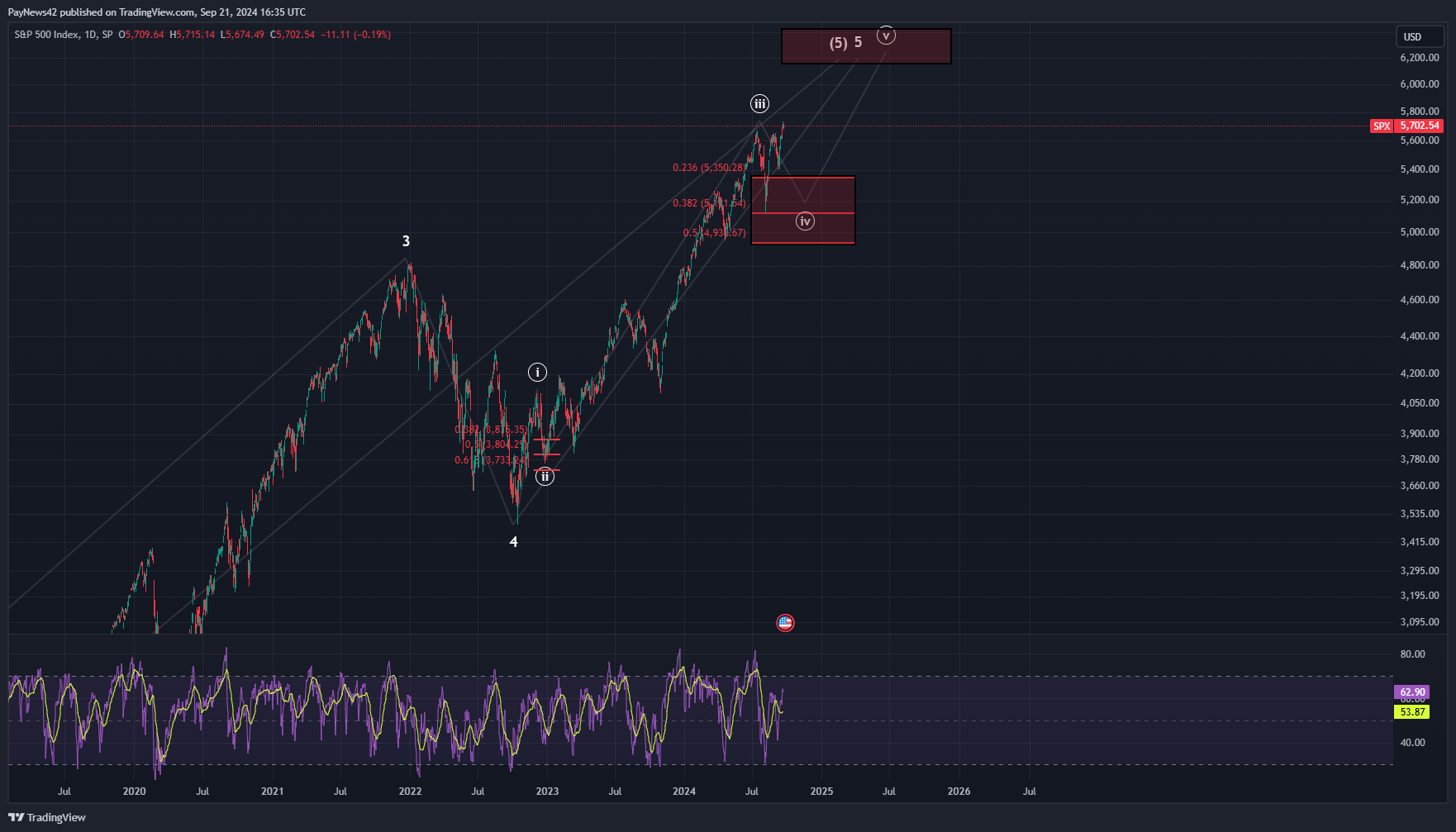Select the circled iii wave label
The height and width of the screenshot is (832, 1456).
coord(759,104)
